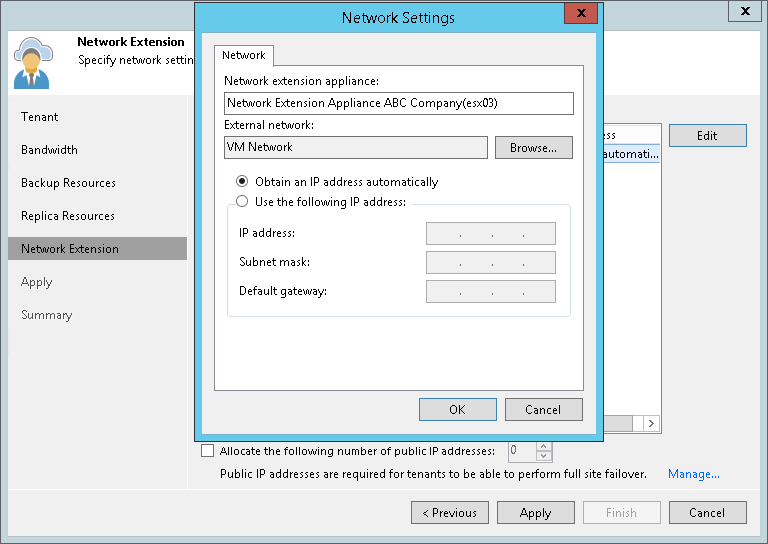Image resolution: width=768 pixels, height=544 pixels.
Task: Go to Replica Resources step
Action: (x=68, y=216)
